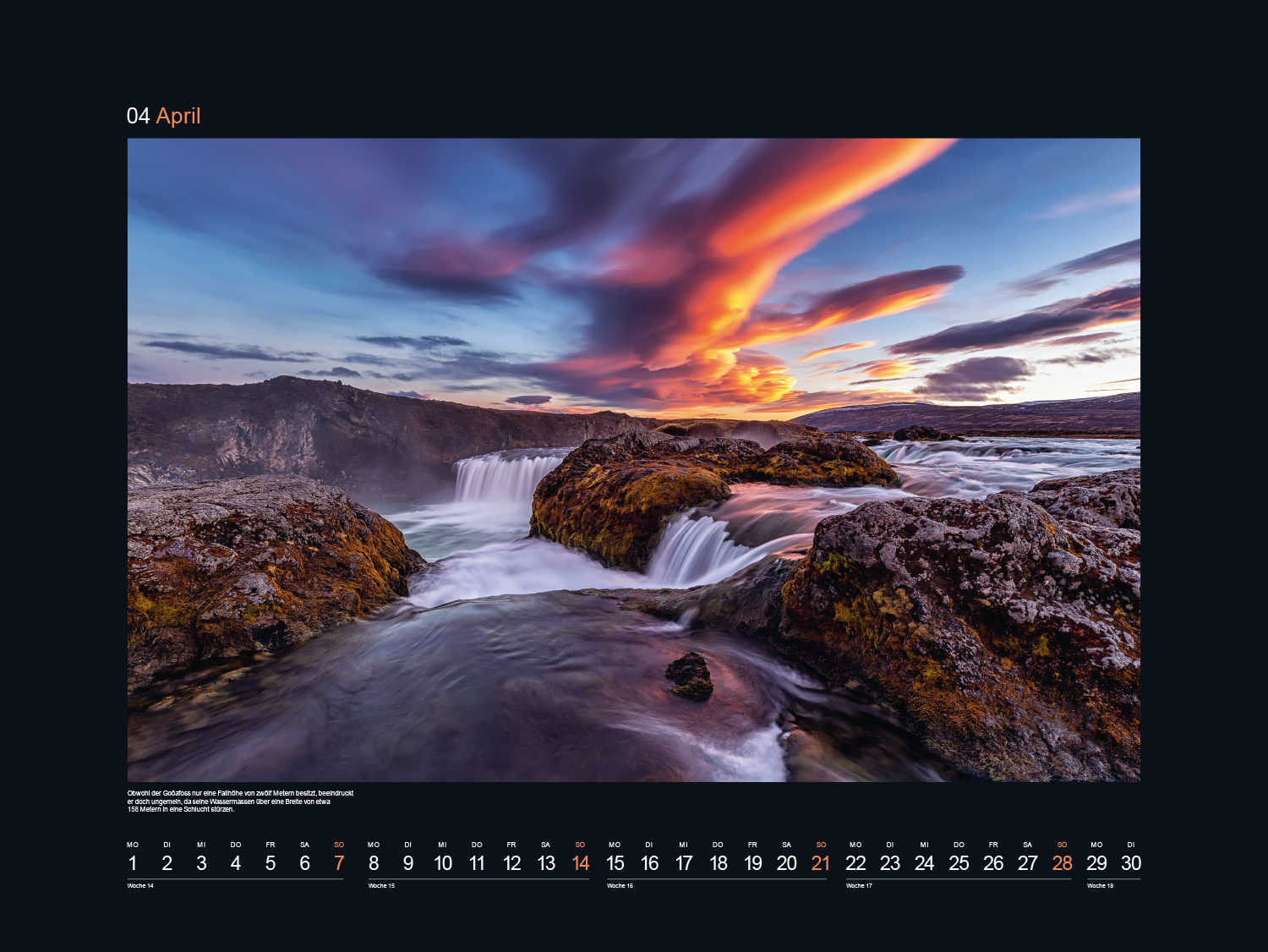Click the Woche 15 label
The width and height of the screenshot is (1268, 952).
[381, 886]
